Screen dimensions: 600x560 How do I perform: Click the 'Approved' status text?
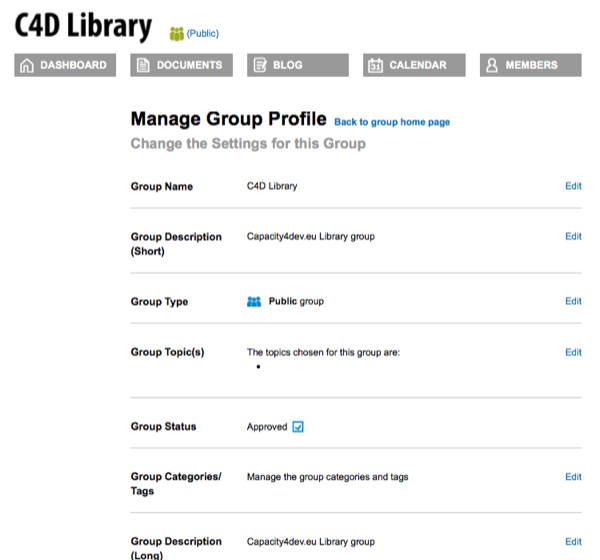(x=267, y=427)
